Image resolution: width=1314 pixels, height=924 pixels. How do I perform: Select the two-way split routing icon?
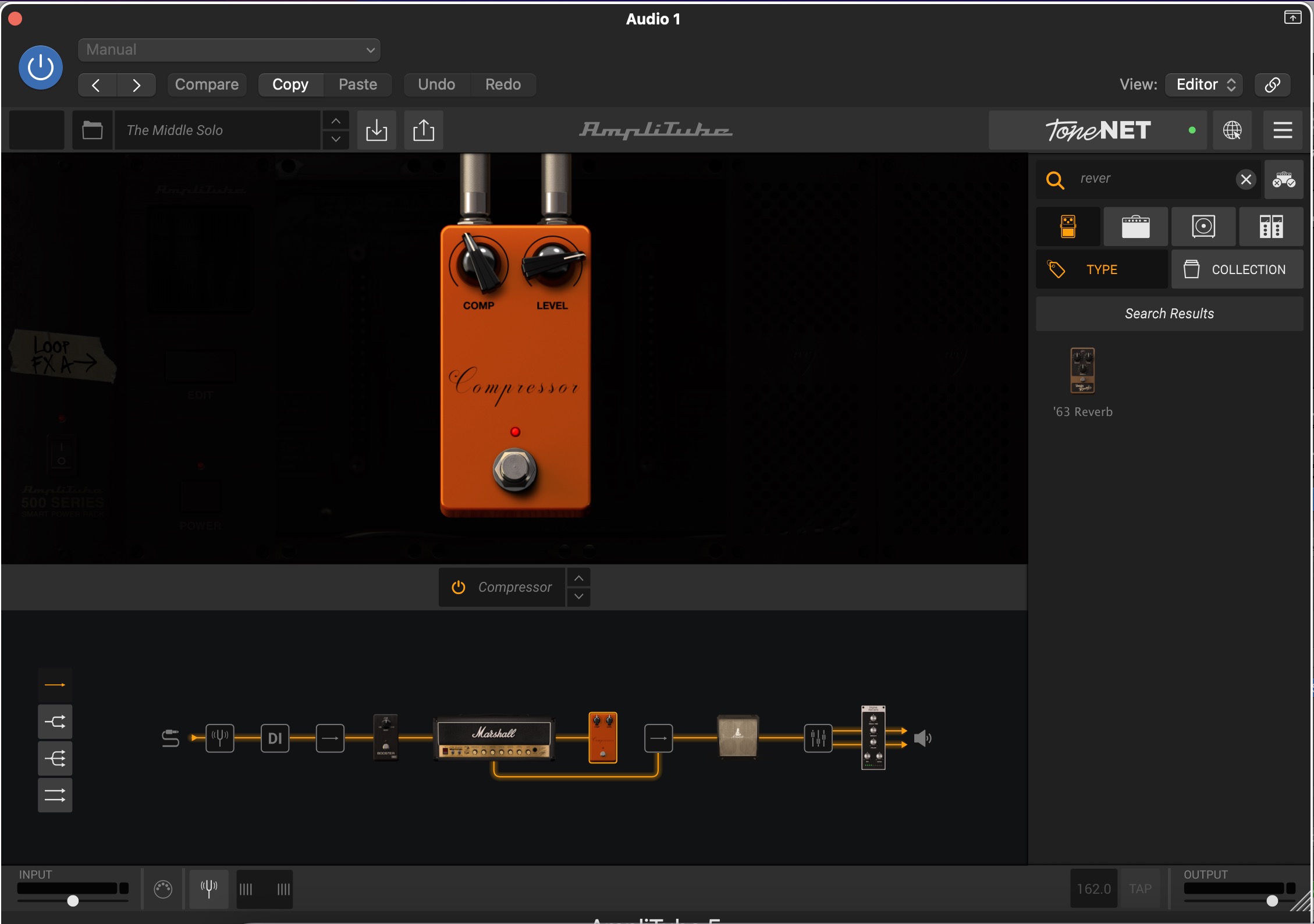pyautogui.click(x=55, y=722)
